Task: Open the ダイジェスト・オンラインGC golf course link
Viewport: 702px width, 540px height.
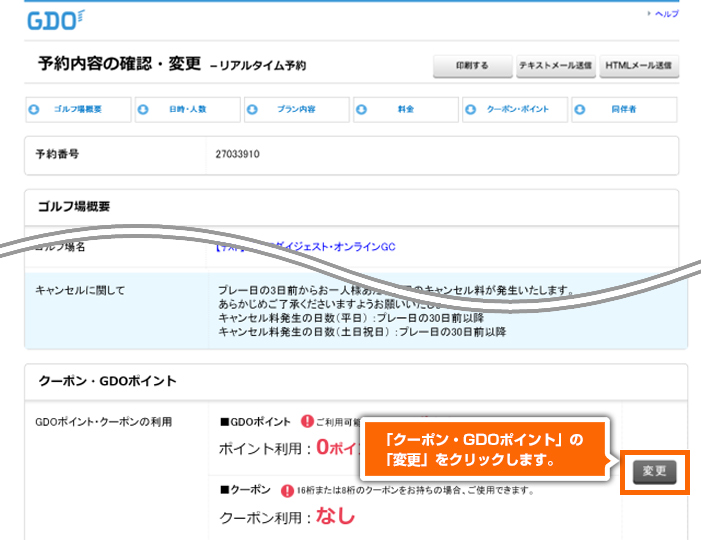Action: click(x=306, y=247)
